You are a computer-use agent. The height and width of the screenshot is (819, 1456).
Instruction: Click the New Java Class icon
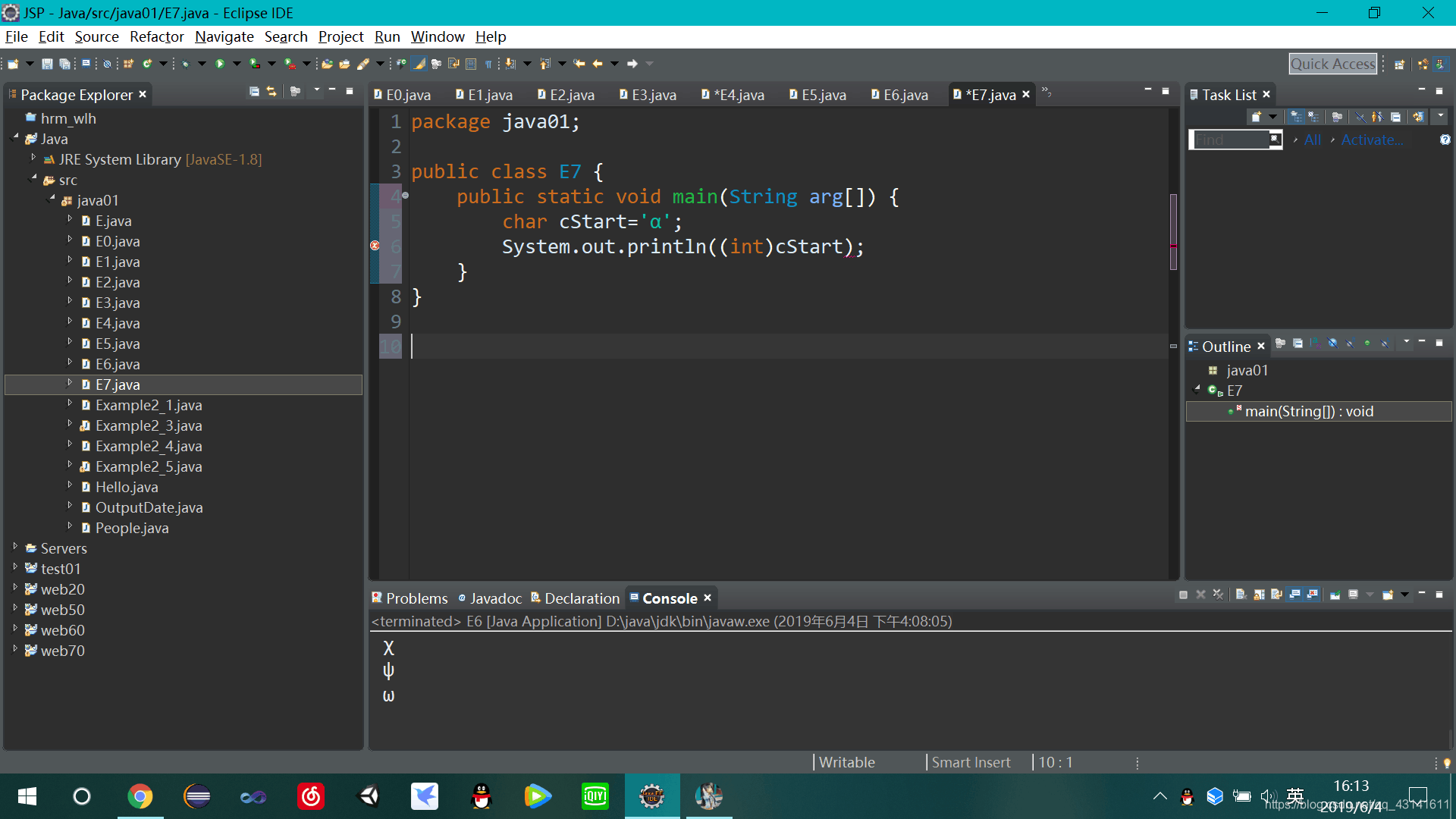pyautogui.click(x=147, y=64)
